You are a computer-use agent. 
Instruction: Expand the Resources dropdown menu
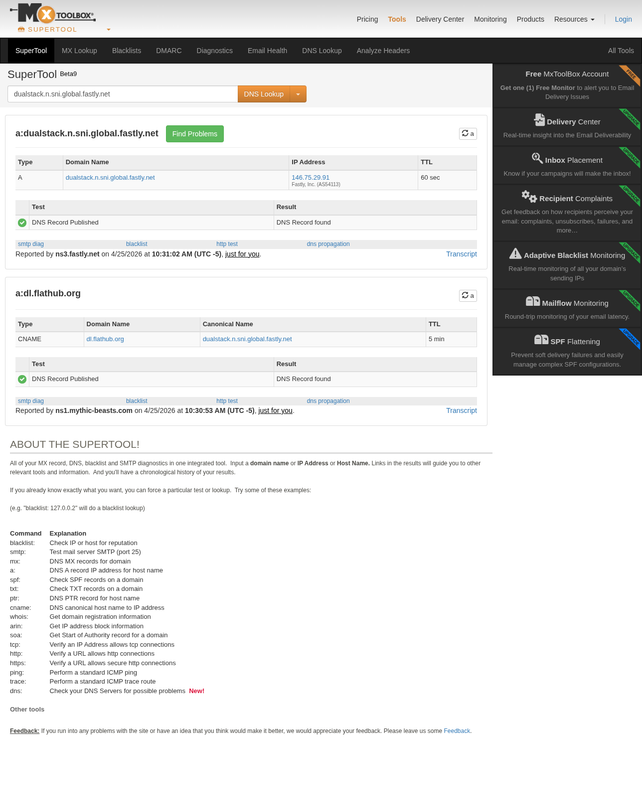pos(574,19)
